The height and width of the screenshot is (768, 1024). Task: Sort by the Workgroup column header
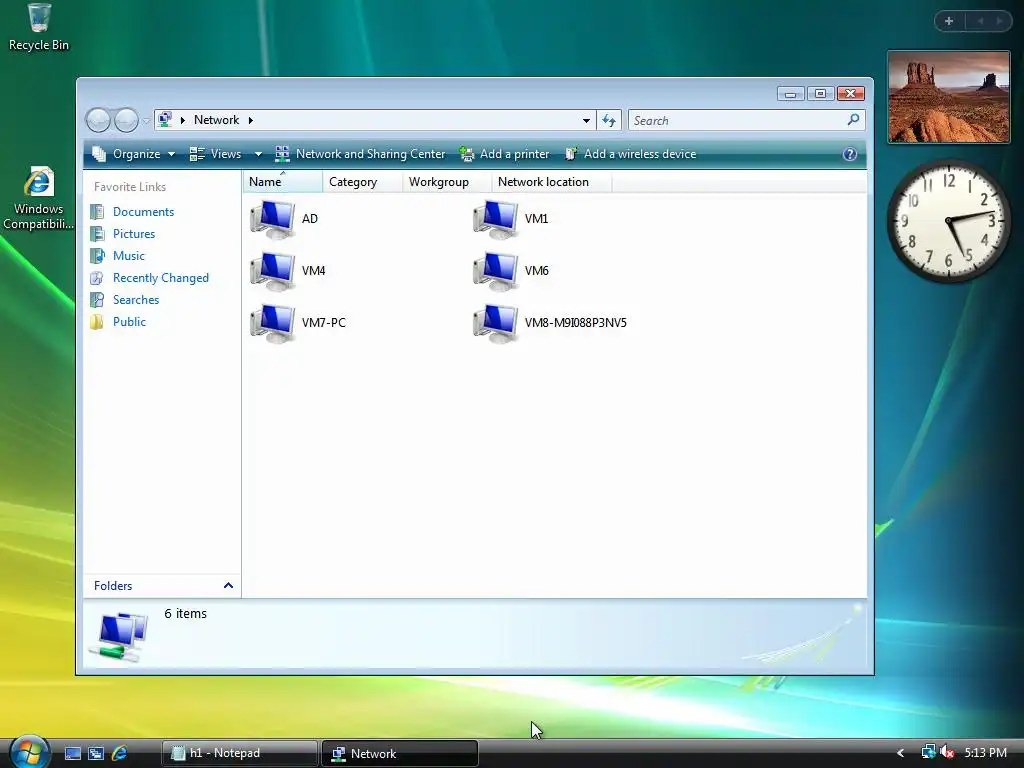tap(447, 182)
